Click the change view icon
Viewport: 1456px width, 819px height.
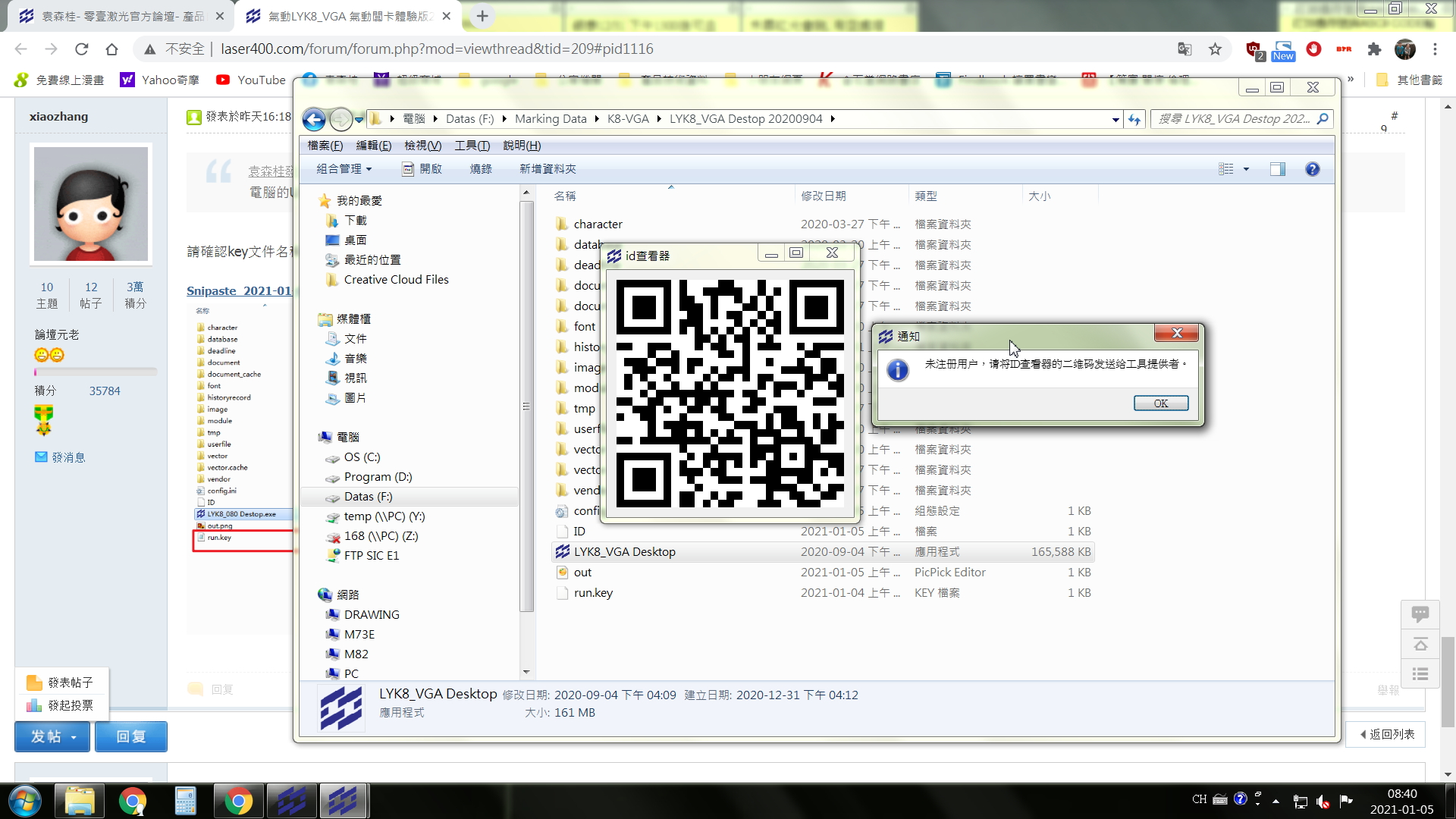click(1226, 169)
